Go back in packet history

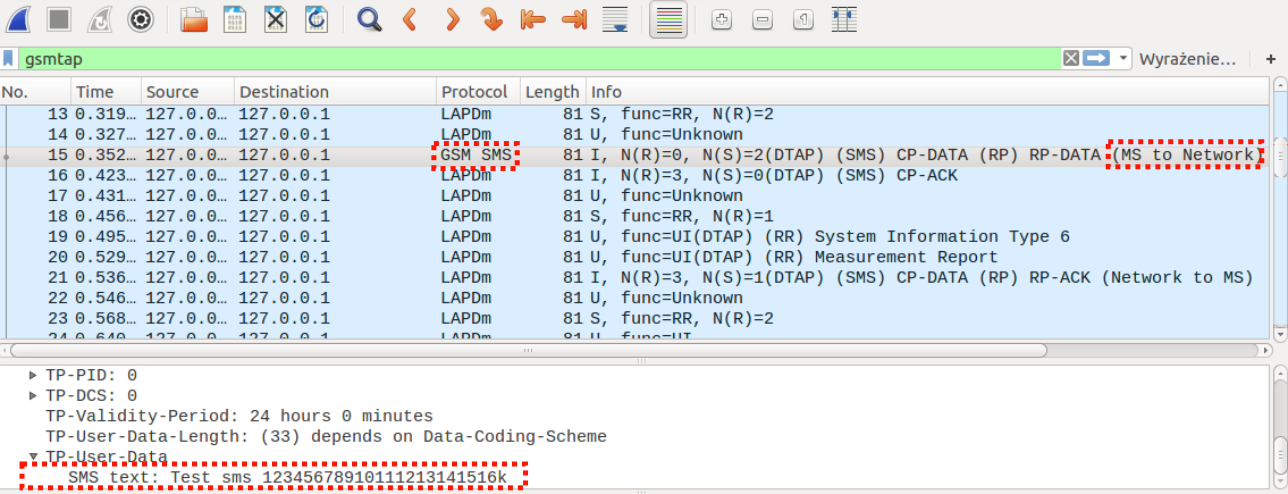tap(410, 19)
